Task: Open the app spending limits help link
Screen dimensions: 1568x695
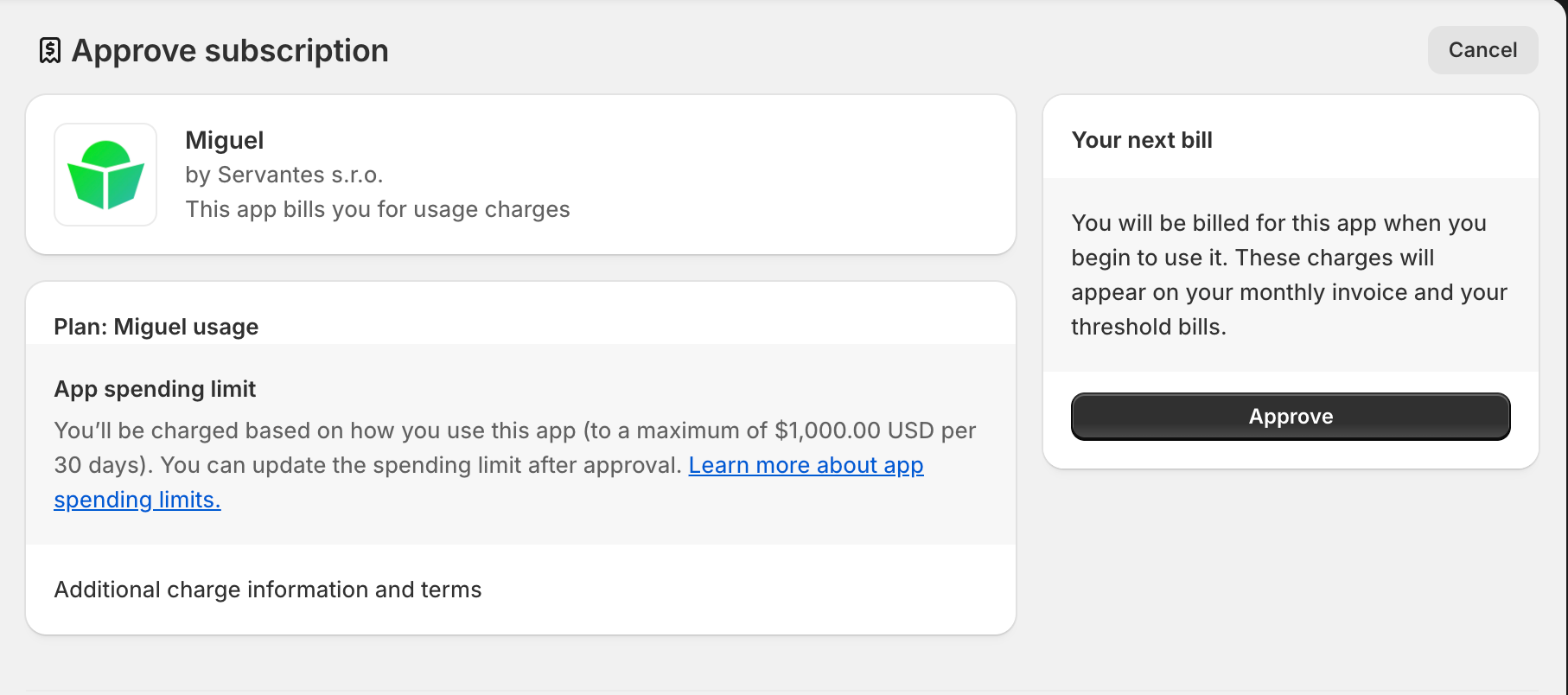Action: pos(805,465)
